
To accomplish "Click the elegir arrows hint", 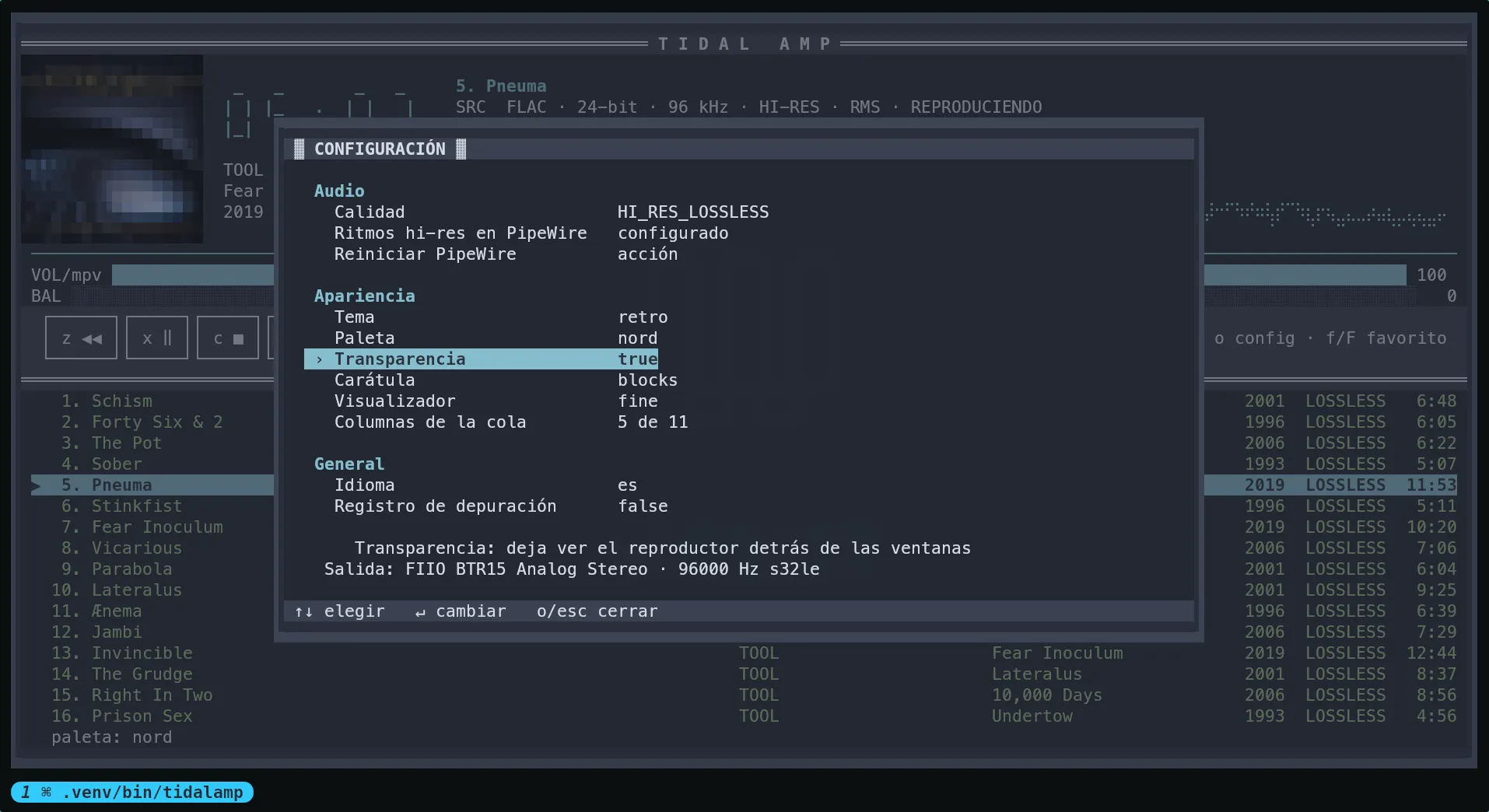I will (x=339, y=611).
